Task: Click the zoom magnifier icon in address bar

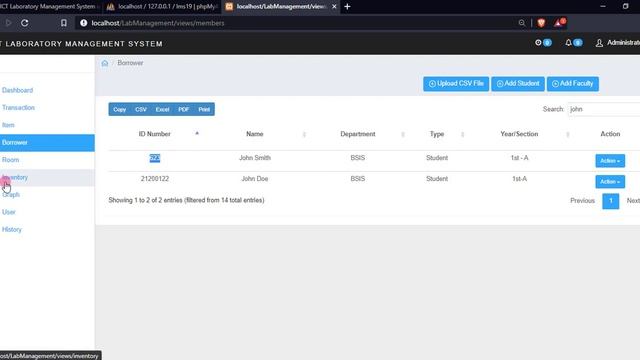Action: (522, 23)
